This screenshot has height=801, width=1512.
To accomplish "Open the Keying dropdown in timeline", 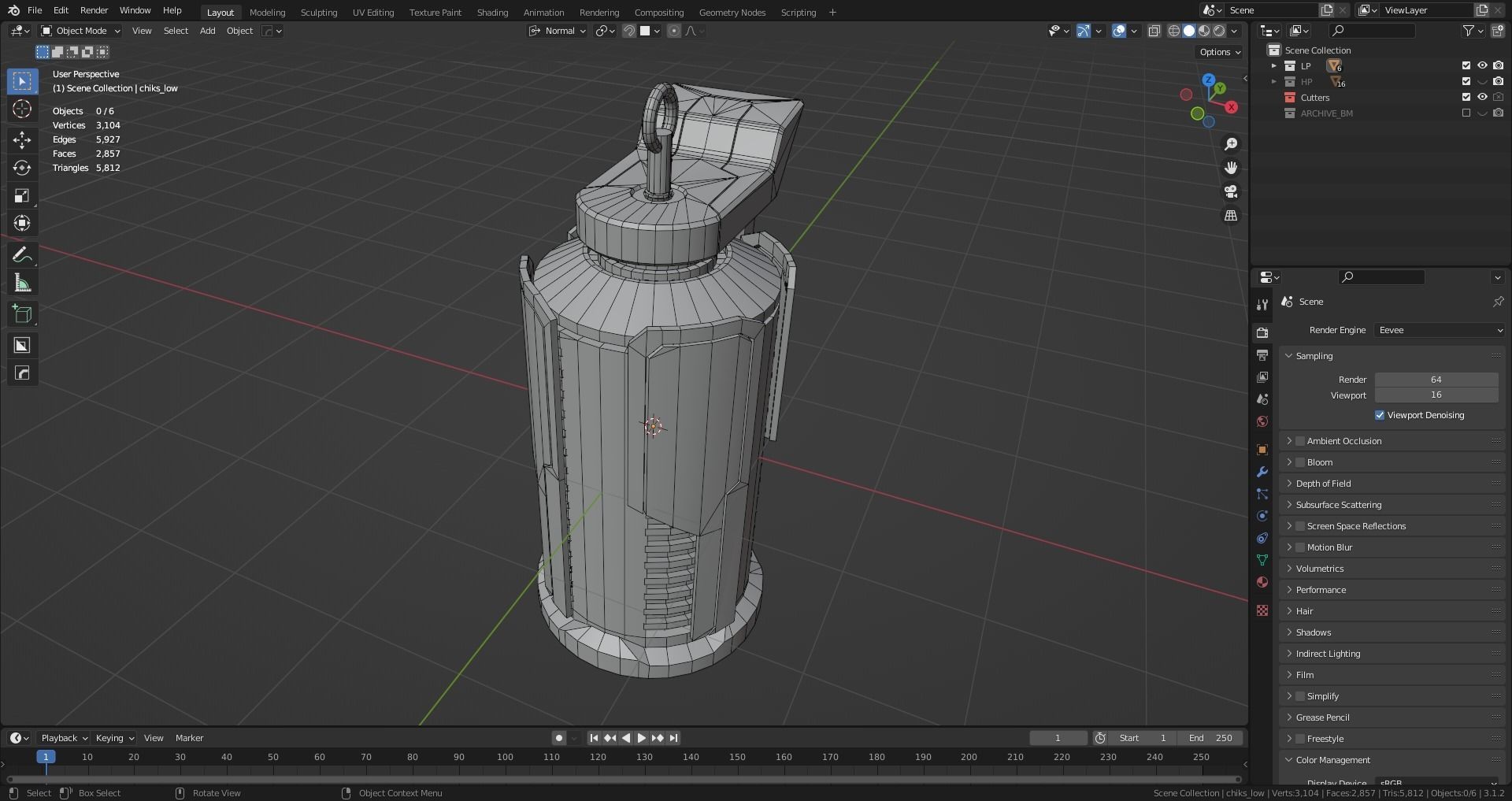I will [x=114, y=738].
